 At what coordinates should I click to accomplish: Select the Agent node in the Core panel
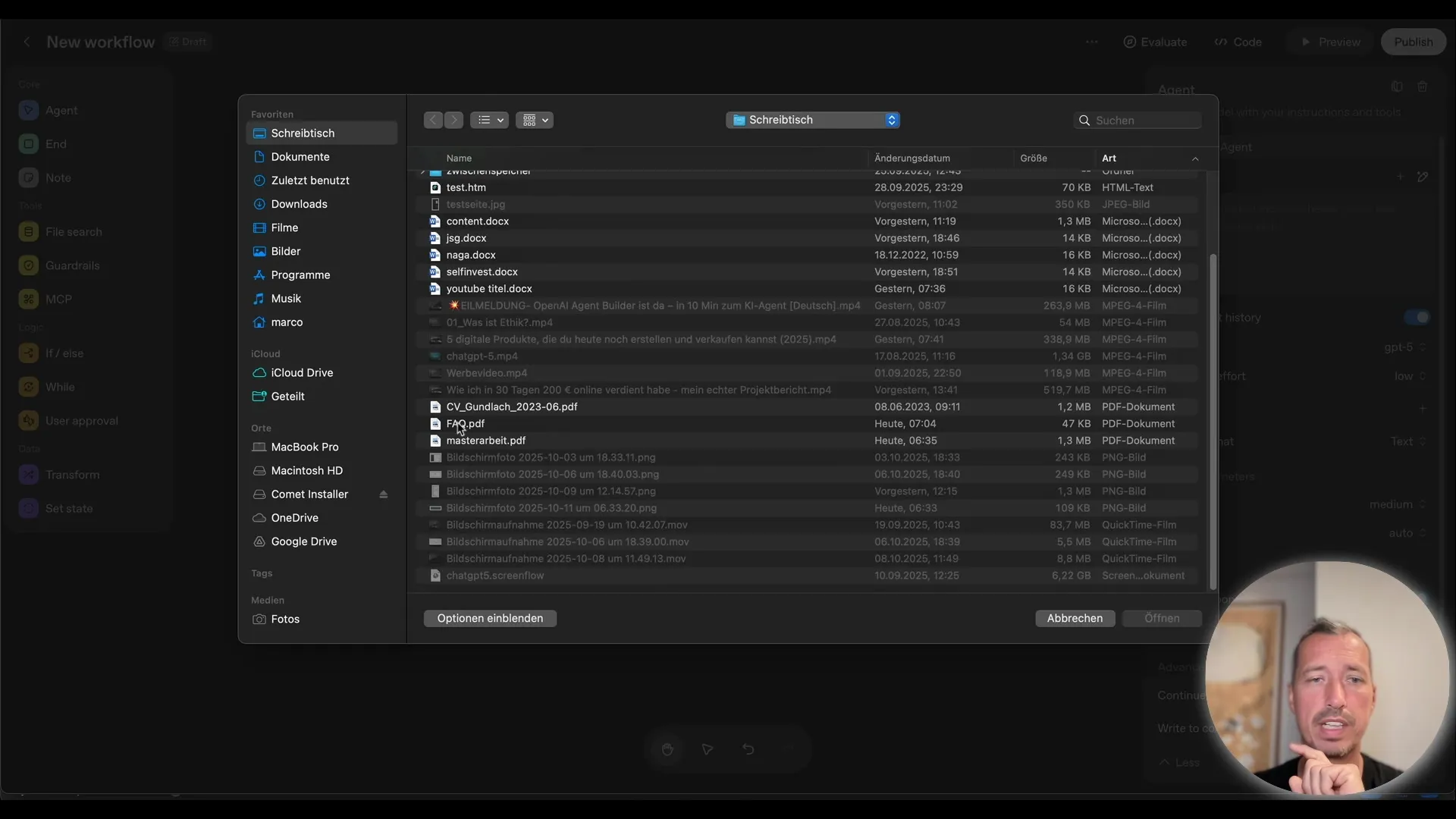click(x=61, y=110)
